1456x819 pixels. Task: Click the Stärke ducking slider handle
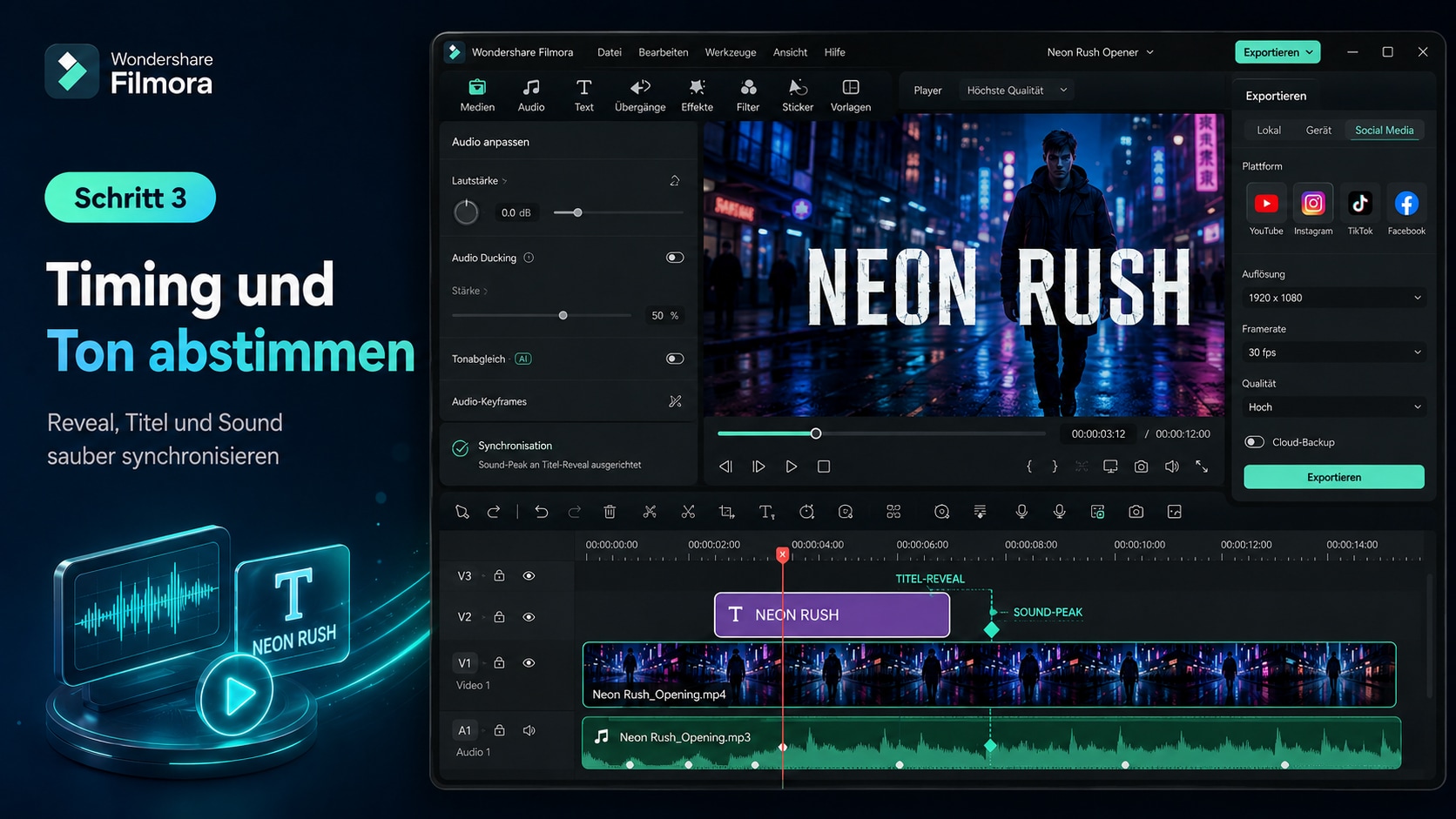click(563, 315)
